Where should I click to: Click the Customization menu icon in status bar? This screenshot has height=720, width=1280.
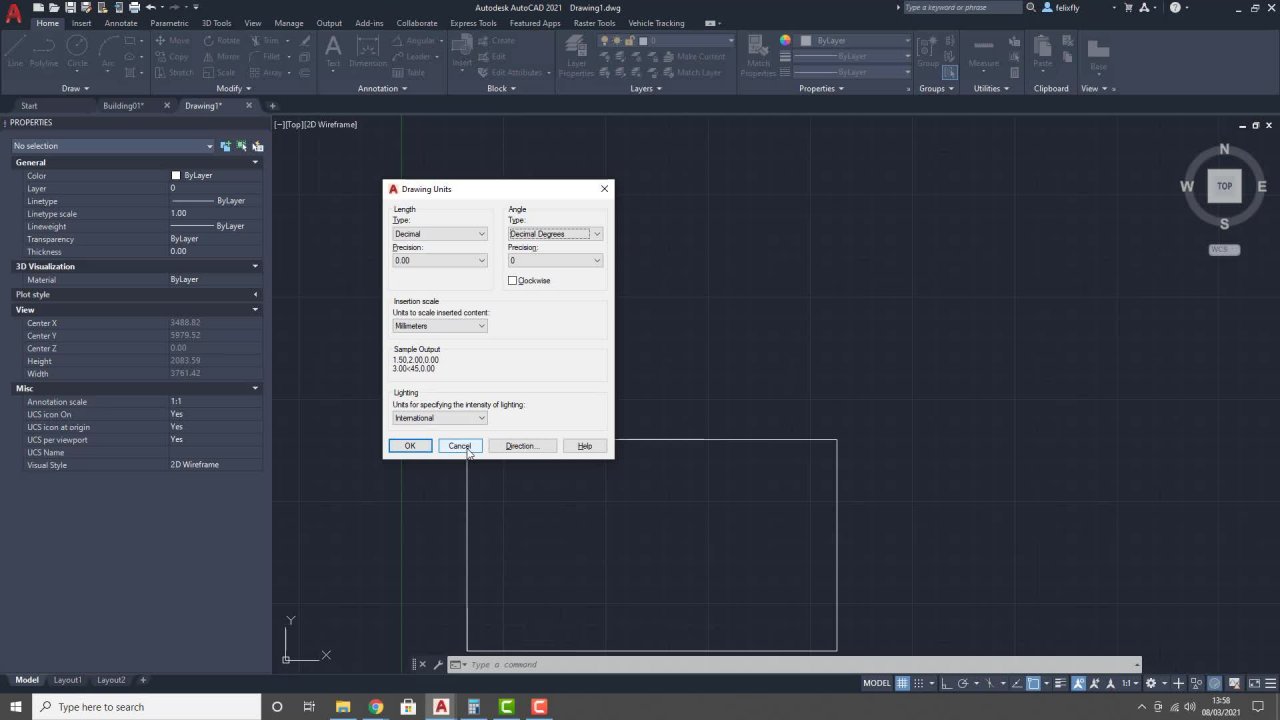[1269, 683]
